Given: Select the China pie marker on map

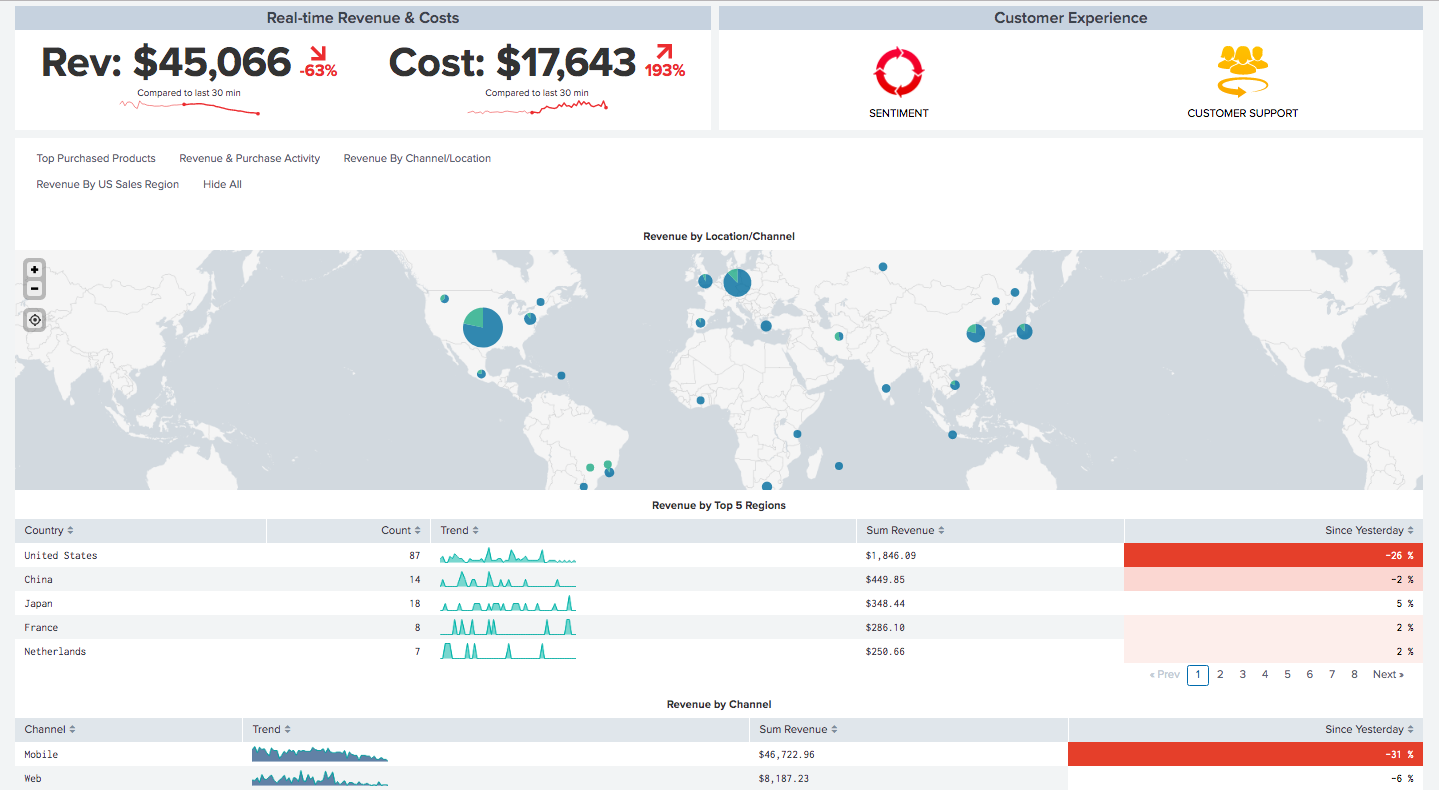Looking at the screenshot, I should (976, 333).
